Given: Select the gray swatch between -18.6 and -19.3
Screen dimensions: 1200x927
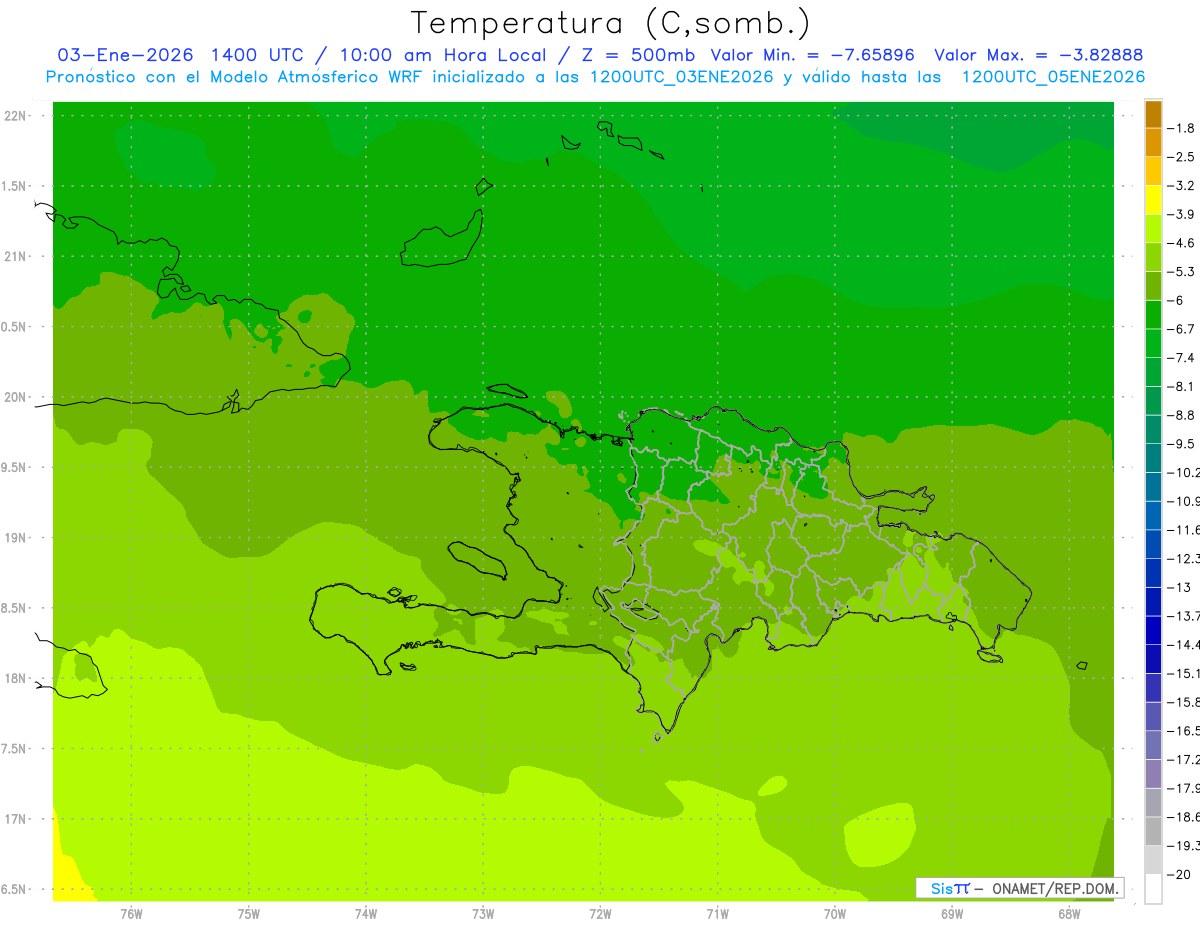Looking at the screenshot, I should 1153,831.
